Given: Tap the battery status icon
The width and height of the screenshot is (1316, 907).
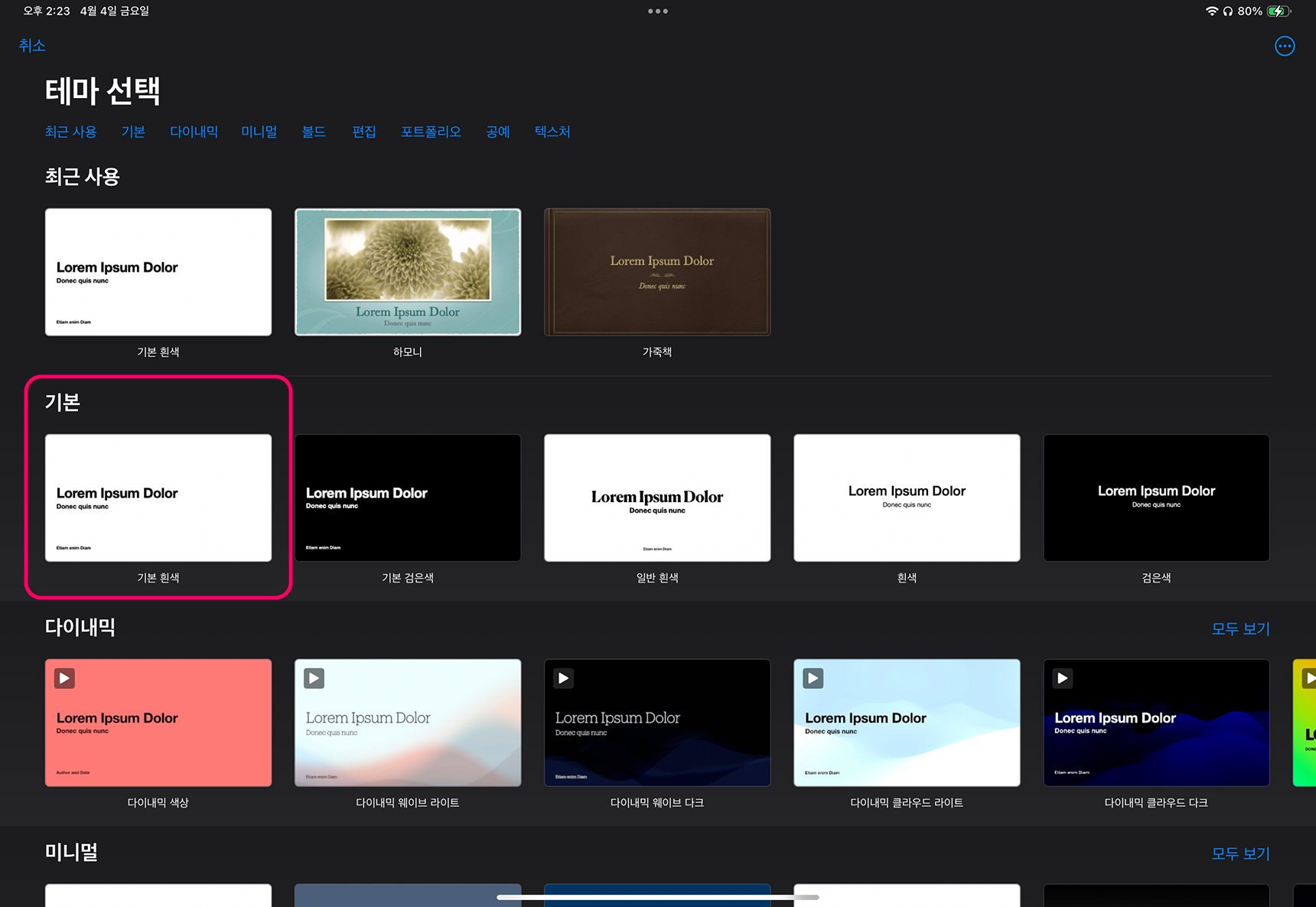Looking at the screenshot, I should 1279,11.
